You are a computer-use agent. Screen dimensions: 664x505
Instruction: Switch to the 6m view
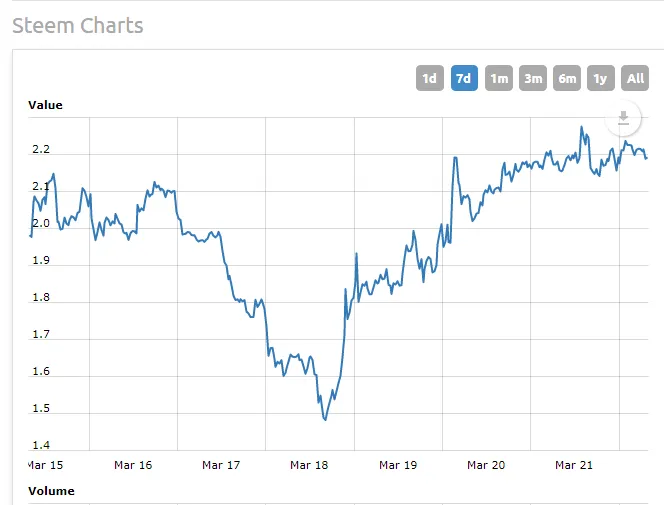pyautogui.click(x=567, y=78)
